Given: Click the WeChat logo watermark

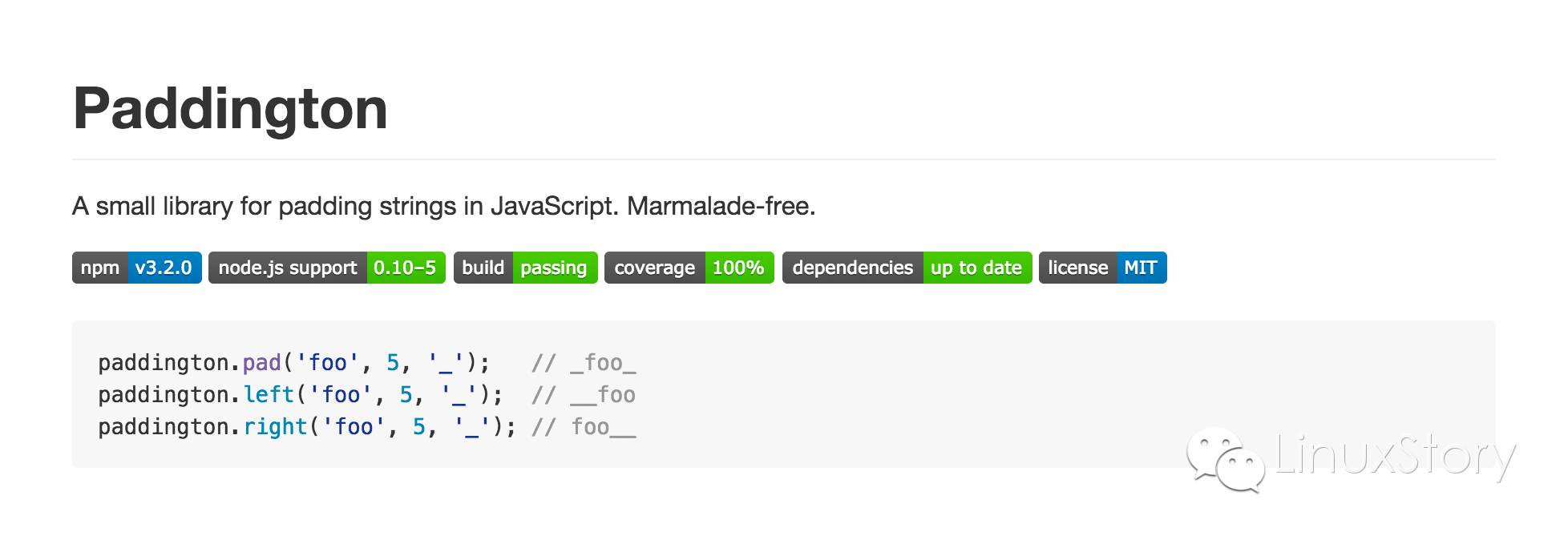Looking at the screenshot, I should [x=1225, y=459].
